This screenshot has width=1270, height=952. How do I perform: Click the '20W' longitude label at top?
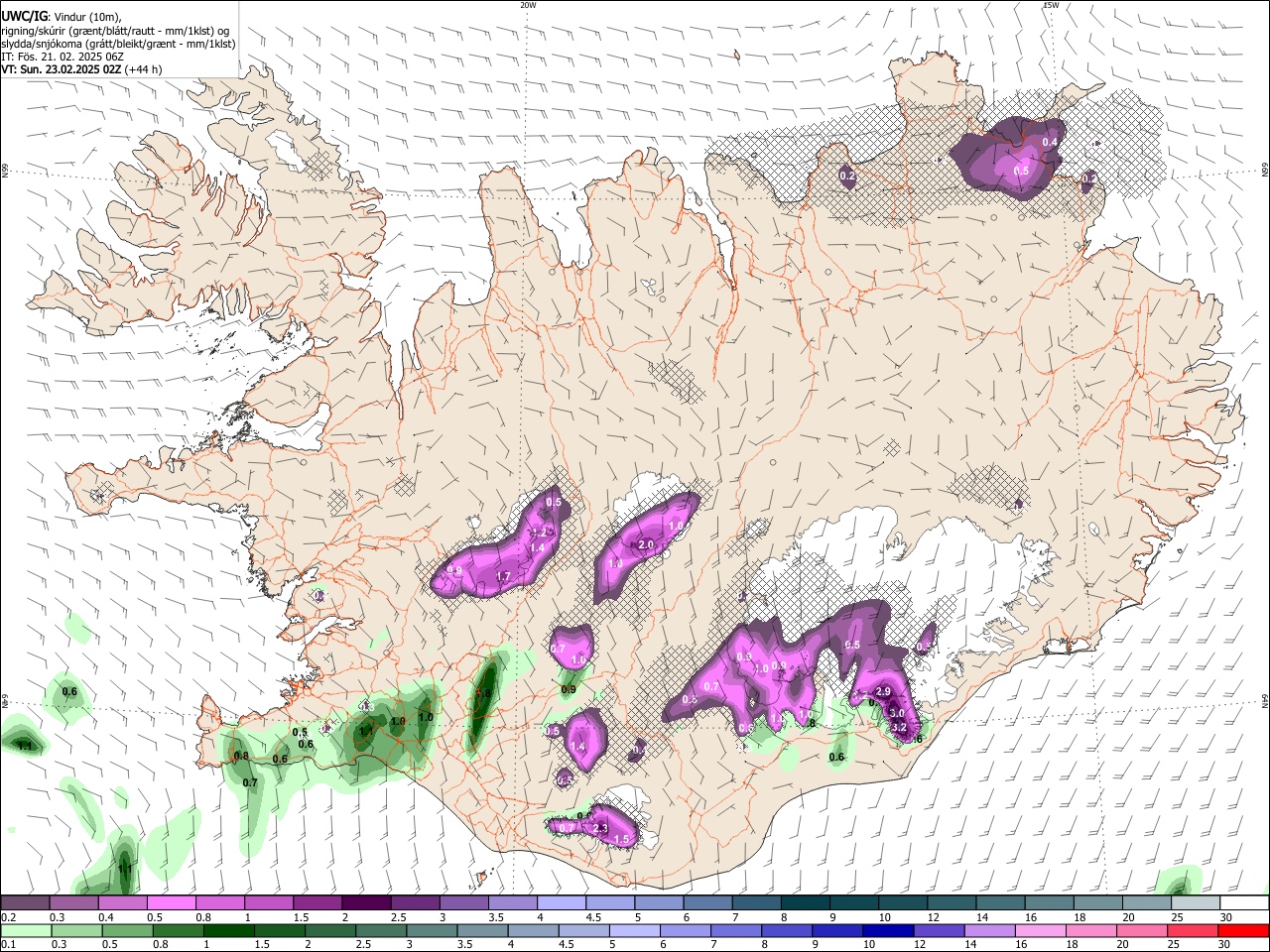click(x=528, y=5)
